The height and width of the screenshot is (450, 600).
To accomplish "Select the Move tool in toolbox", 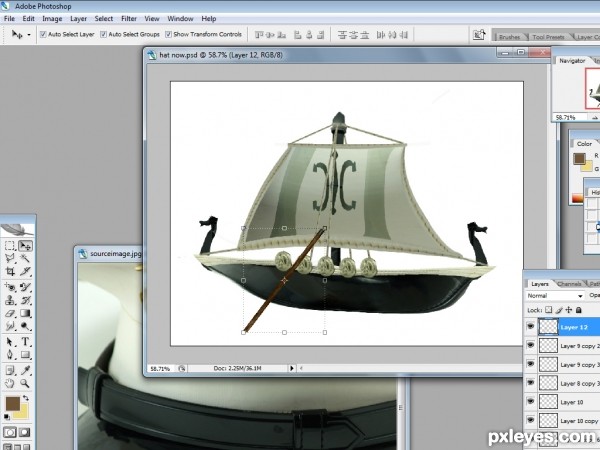I will tap(25, 246).
